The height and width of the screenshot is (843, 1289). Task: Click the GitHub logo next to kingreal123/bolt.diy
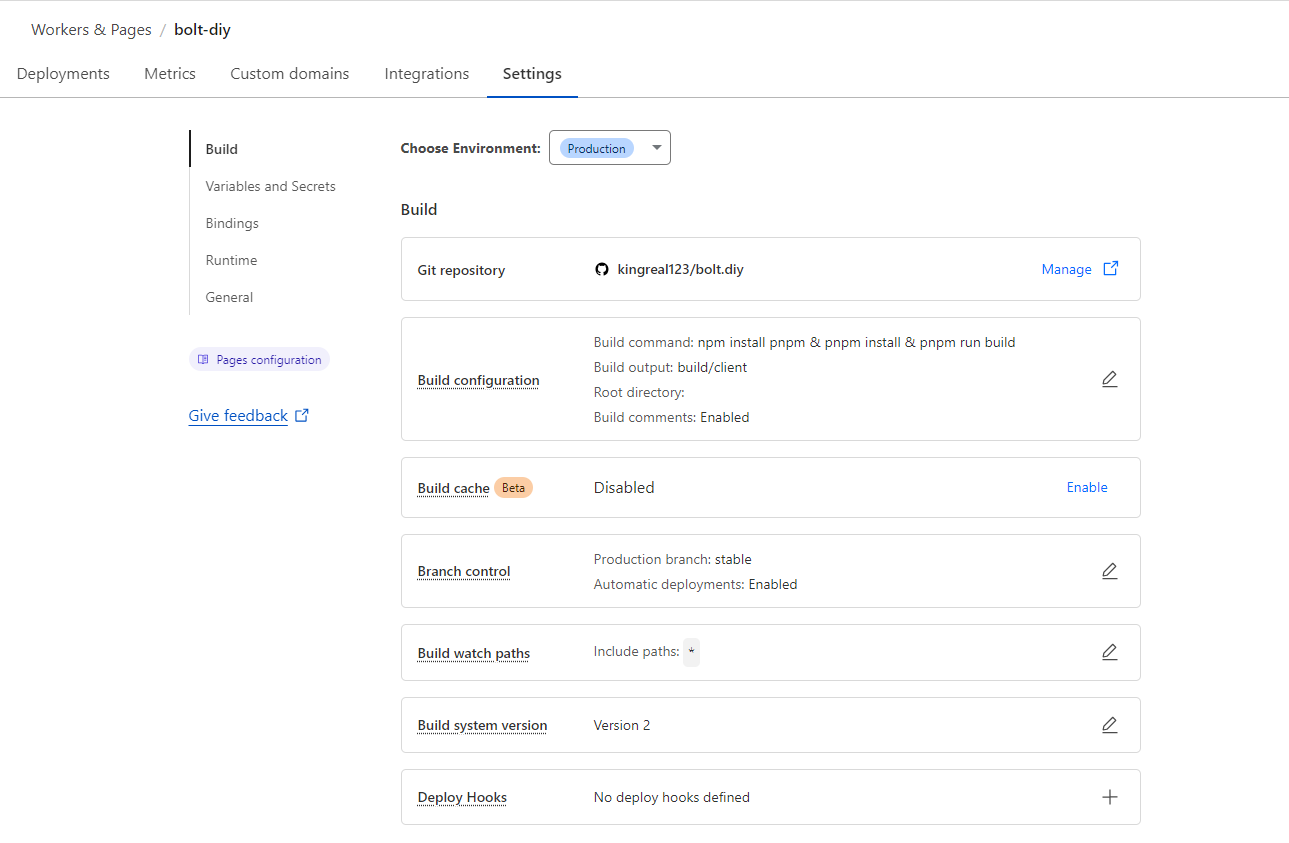[x=602, y=269]
